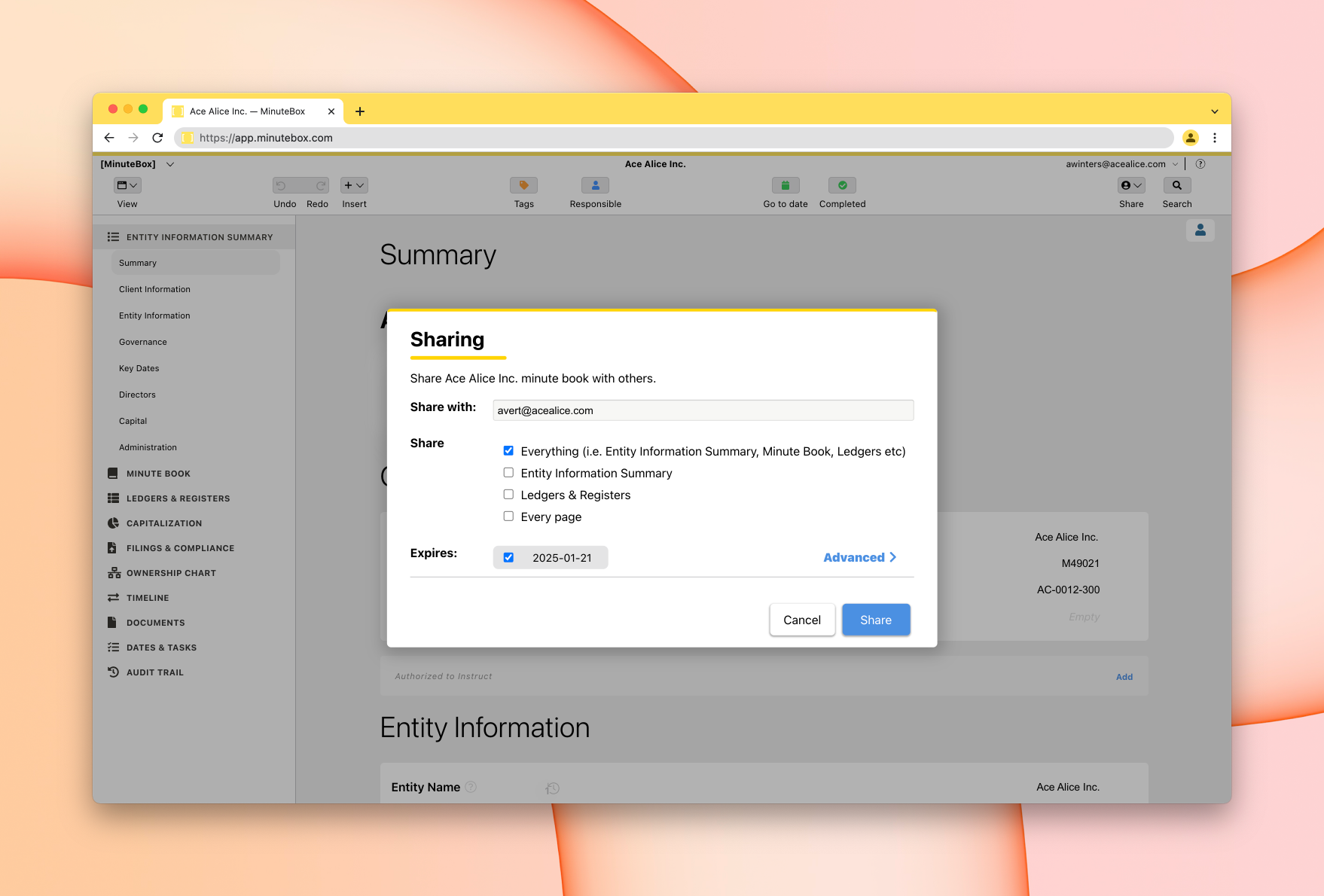The image size is (1324, 896).
Task: Click the browser forward arrow
Action: [133, 138]
